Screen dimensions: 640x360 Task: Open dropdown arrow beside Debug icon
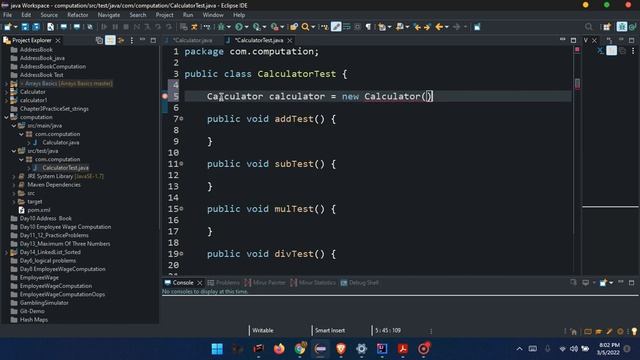[x=229, y=27]
